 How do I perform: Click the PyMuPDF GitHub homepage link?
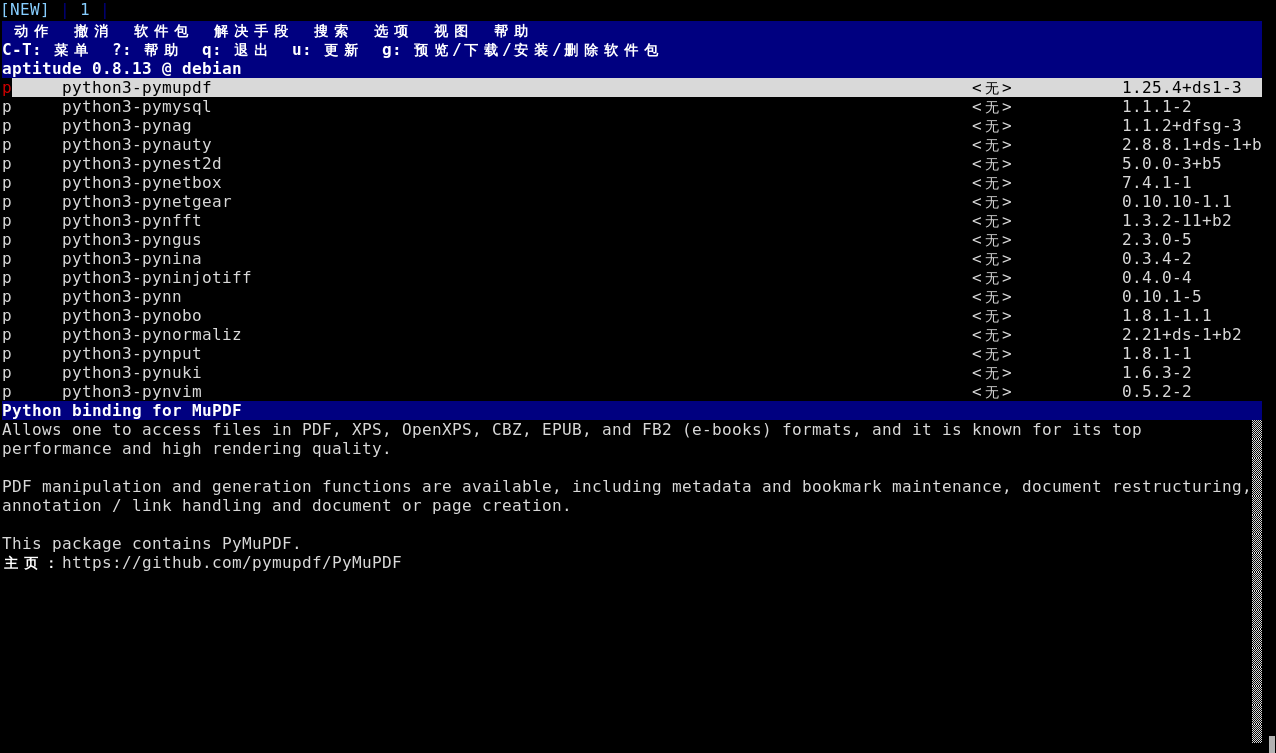[231, 563]
